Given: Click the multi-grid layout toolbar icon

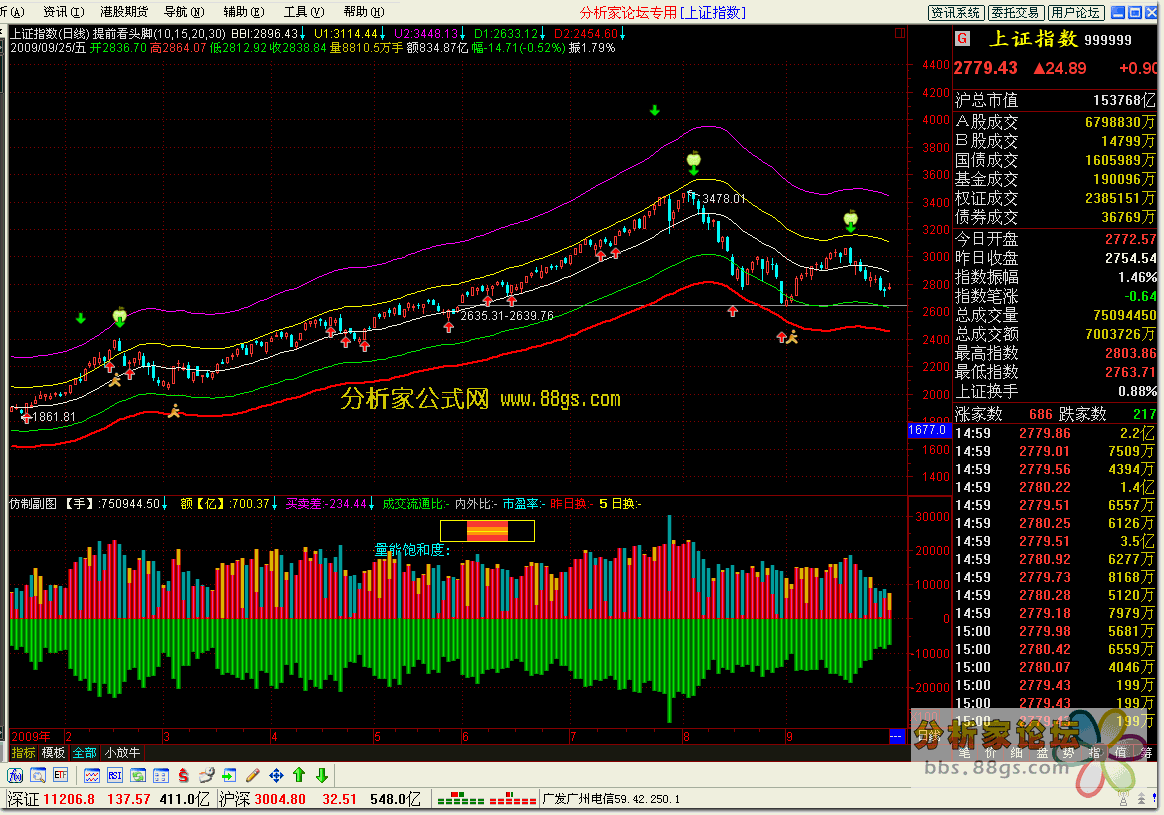Looking at the screenshot, I should coord(160,776).
